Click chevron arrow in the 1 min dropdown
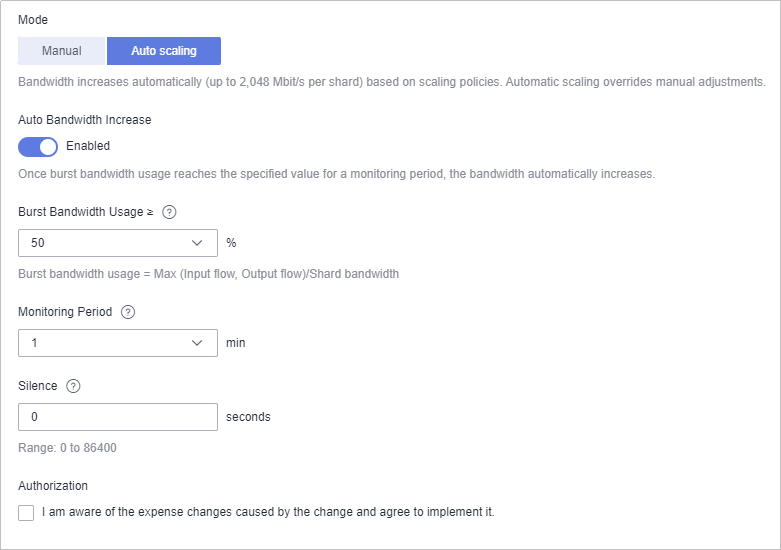781x550 pixels. [x=197, y=343]
